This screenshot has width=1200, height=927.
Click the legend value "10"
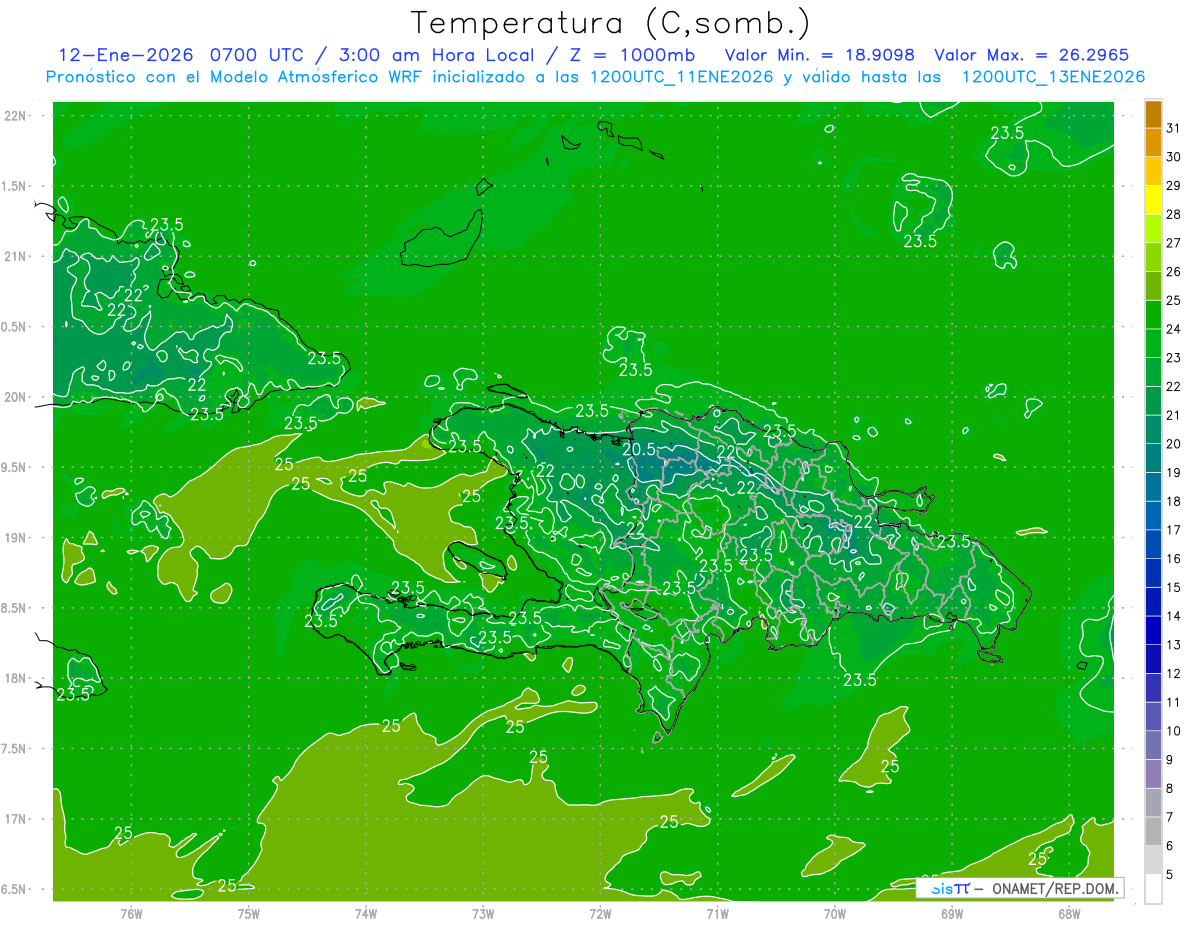[1174, 731]
